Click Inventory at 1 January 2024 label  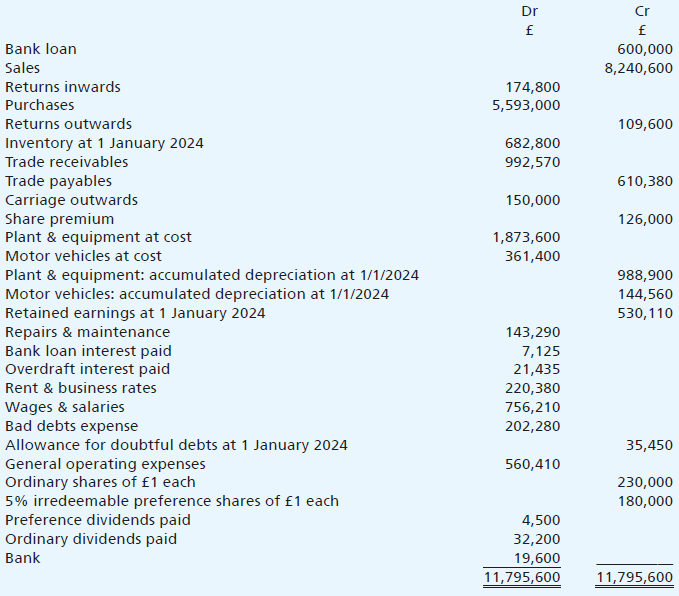click(104, 143)
